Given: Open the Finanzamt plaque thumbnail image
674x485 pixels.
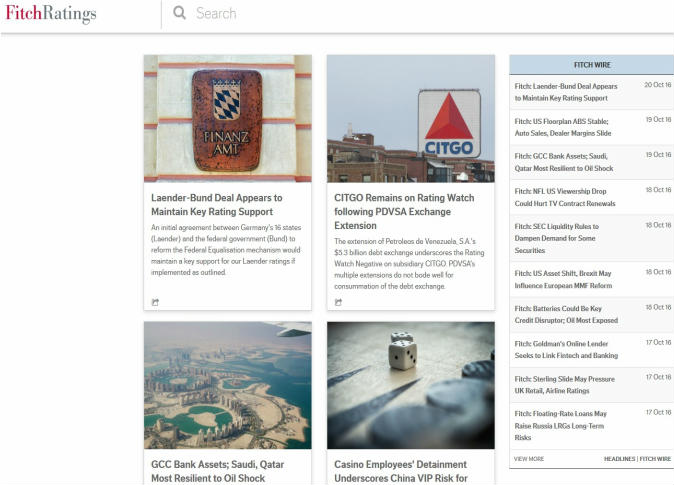Looking at the screenshot, I should pos(228,118).
